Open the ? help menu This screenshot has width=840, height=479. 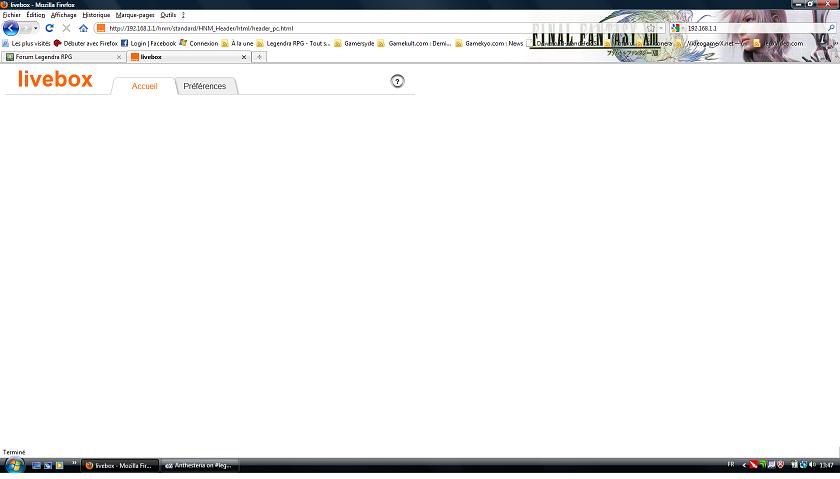pyautogui.click(x=183, y=15)
